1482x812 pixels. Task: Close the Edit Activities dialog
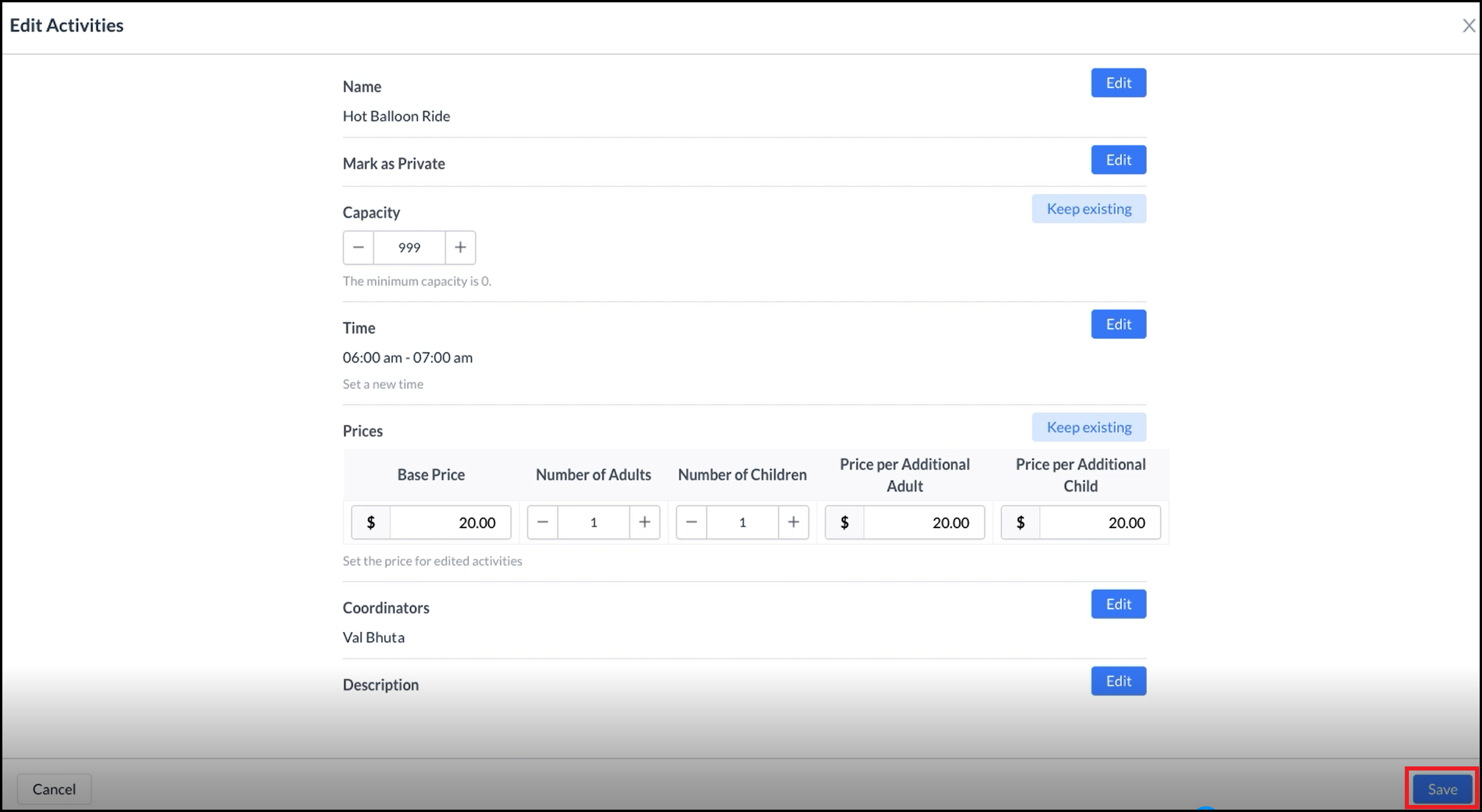pos(1469,26)
